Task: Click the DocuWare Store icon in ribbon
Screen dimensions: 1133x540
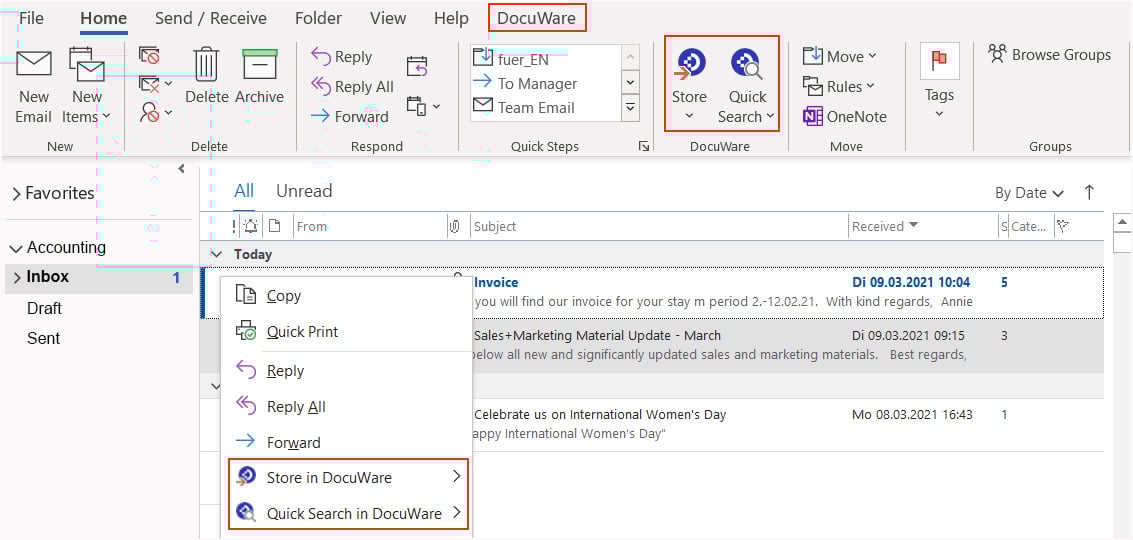Action: [x=688, y=65]
